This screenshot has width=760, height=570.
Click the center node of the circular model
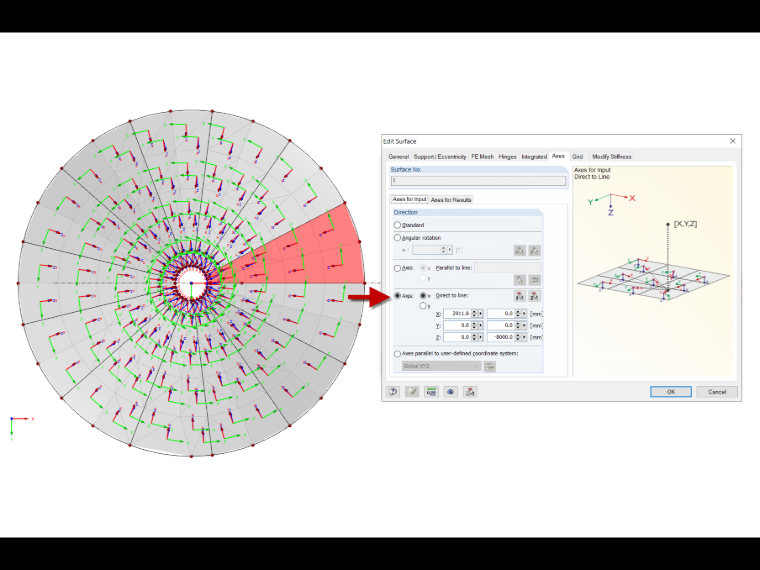pos(191,283)
